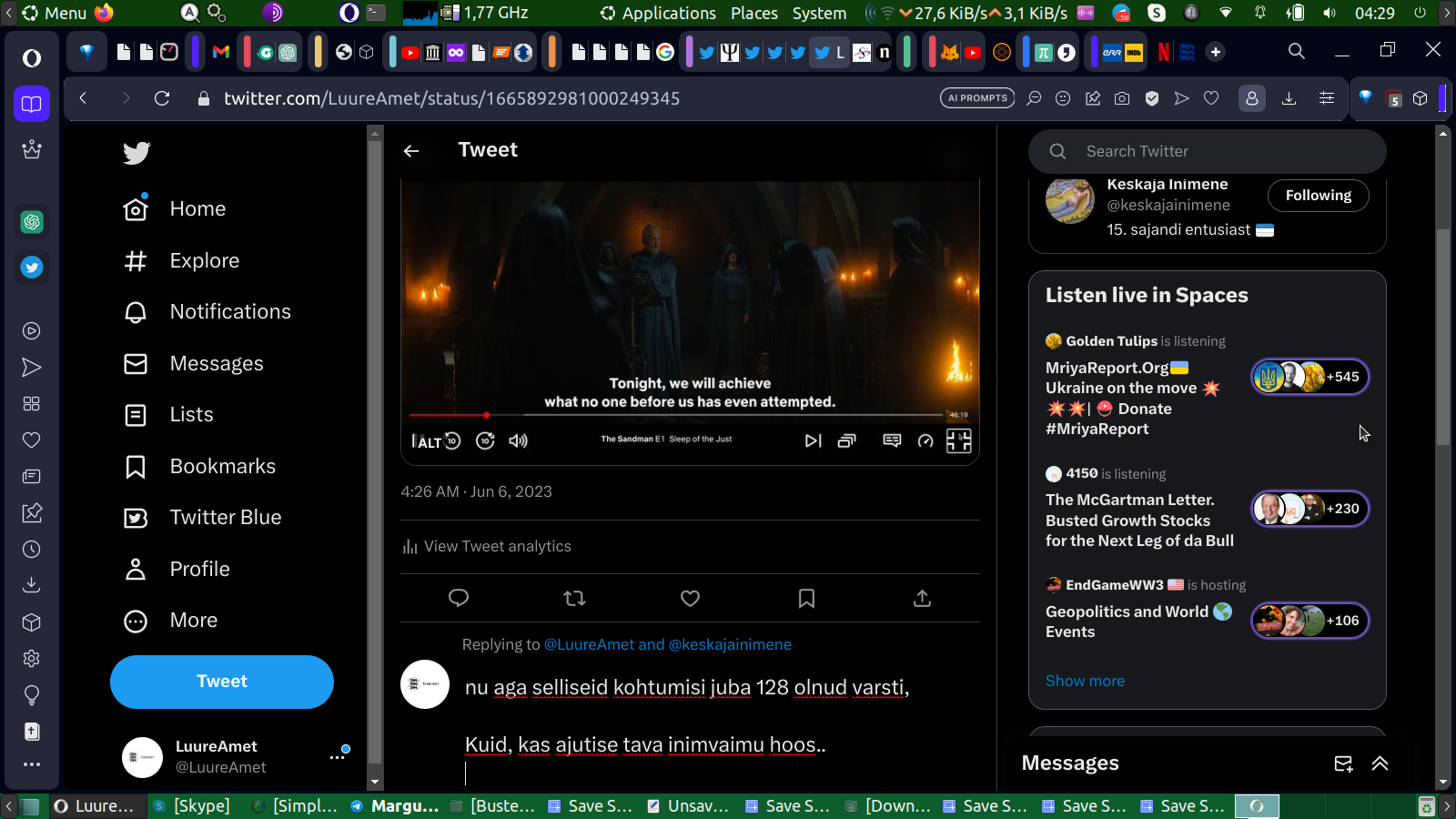Focus the Search Twitter field
This screenshot has height=819, width=1456.
coord(1208,151)
